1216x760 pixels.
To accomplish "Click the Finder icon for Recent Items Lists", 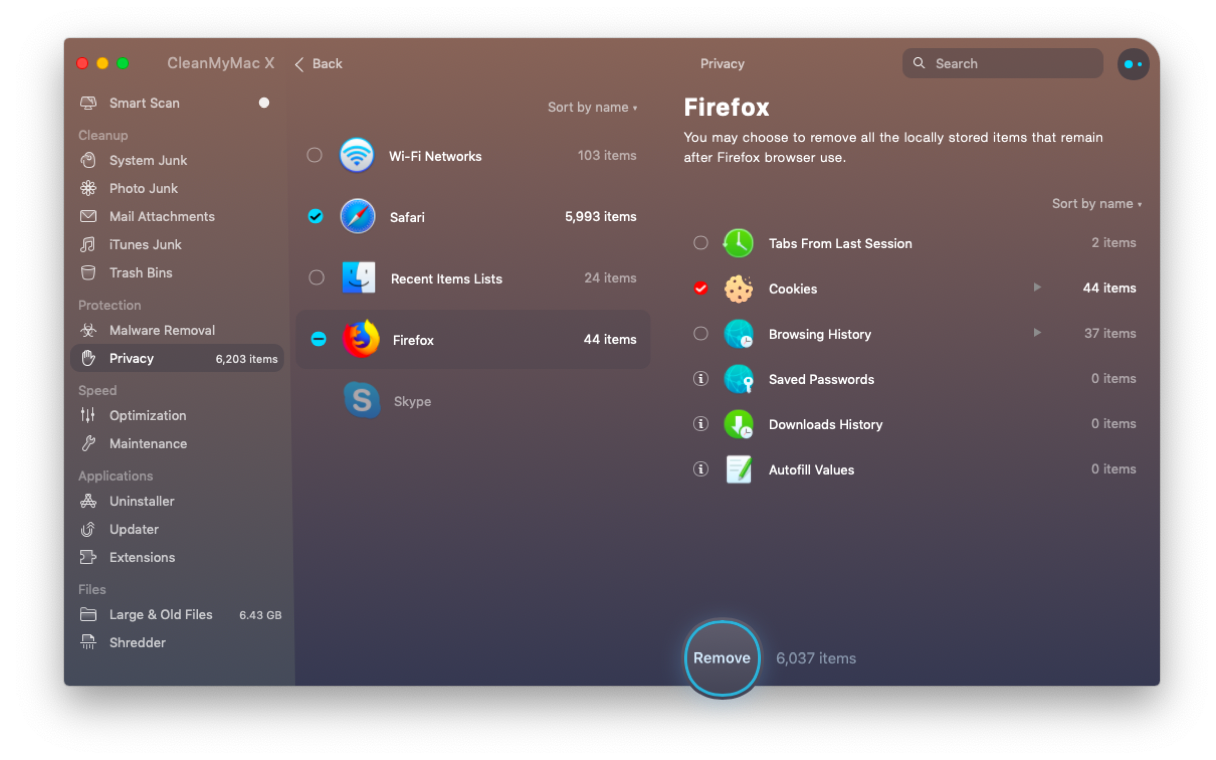I will (x=358, y=278).
